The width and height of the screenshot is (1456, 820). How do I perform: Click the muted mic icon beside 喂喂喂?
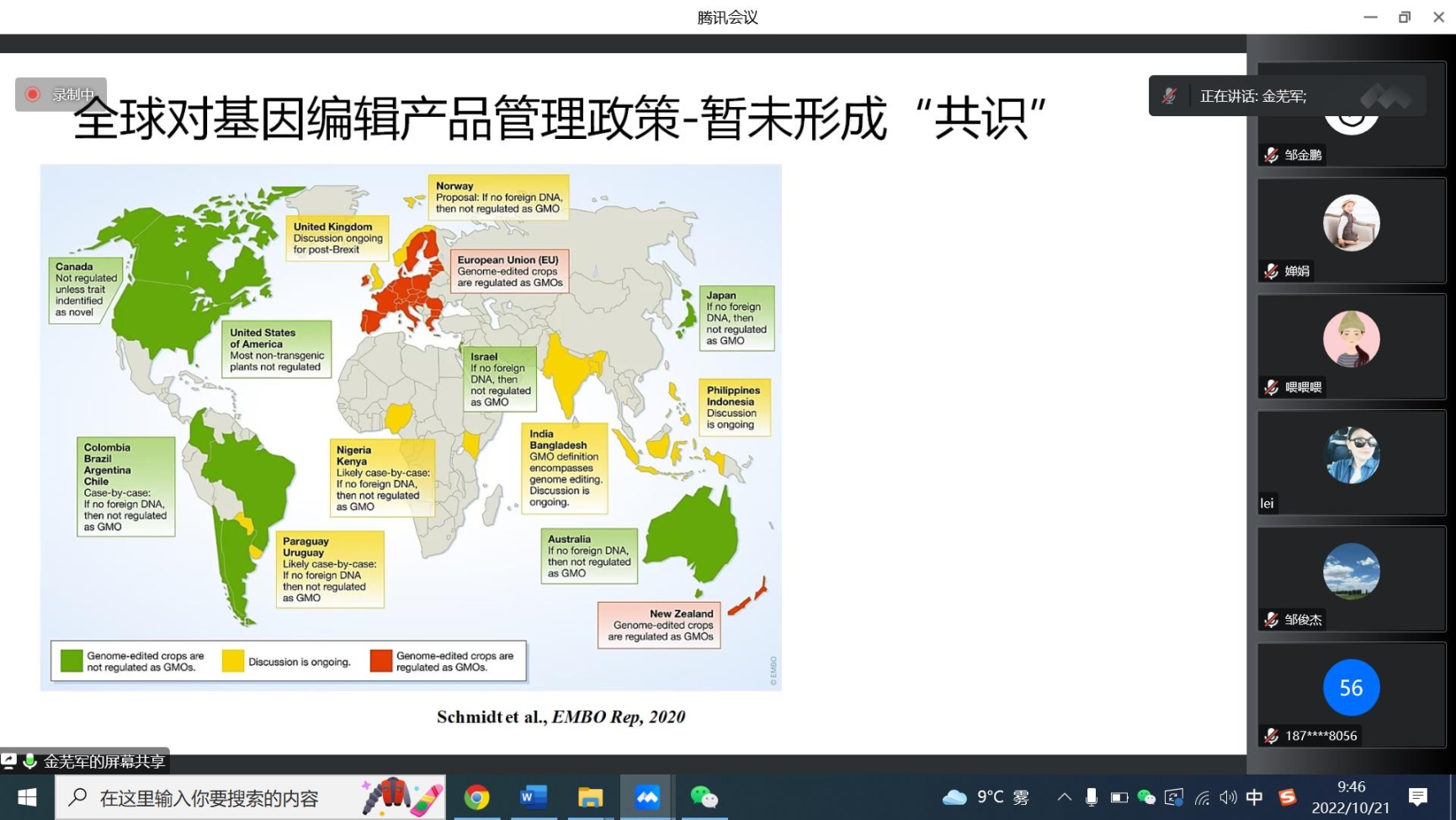pyautogui.click(x=1272, y=387)
